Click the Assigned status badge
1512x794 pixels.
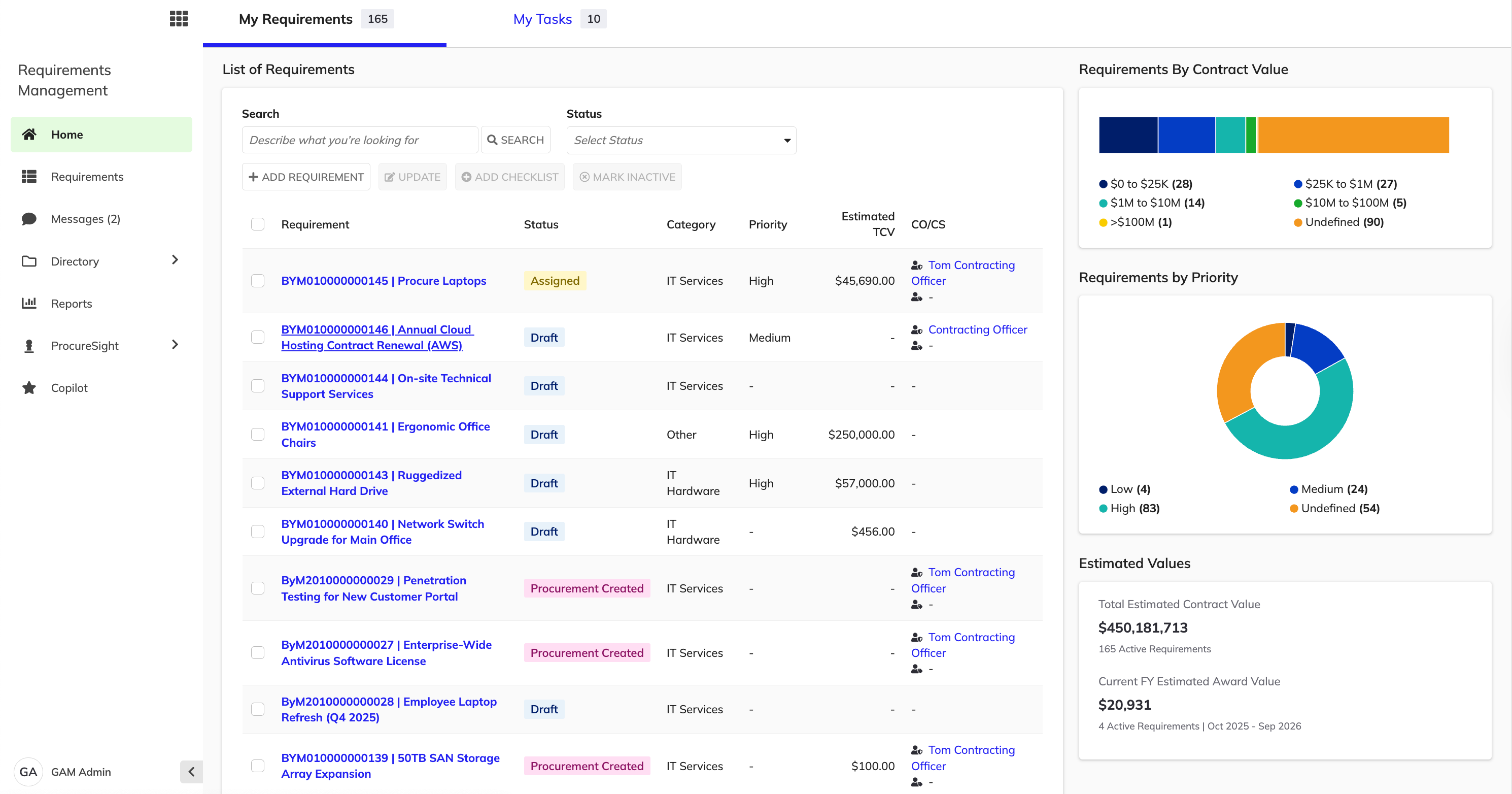click(555, 281)
